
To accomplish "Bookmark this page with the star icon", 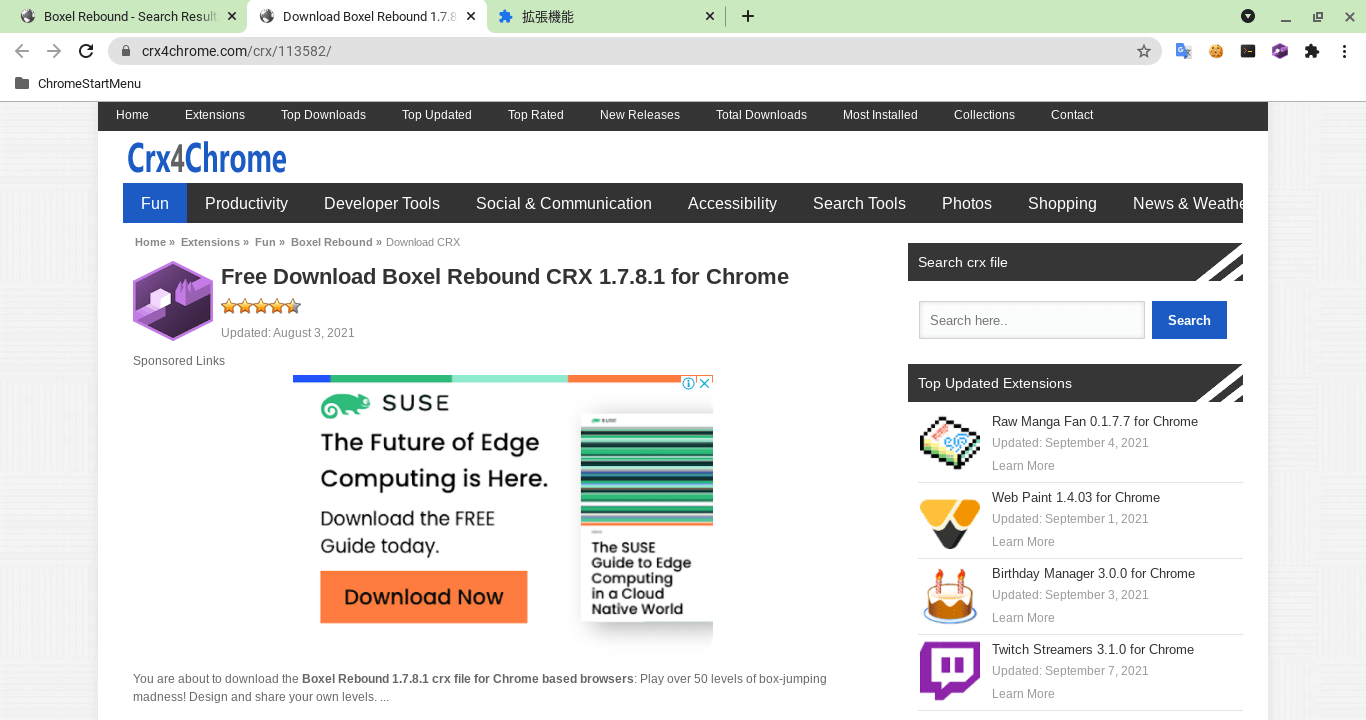I will tap(1144, 51).
